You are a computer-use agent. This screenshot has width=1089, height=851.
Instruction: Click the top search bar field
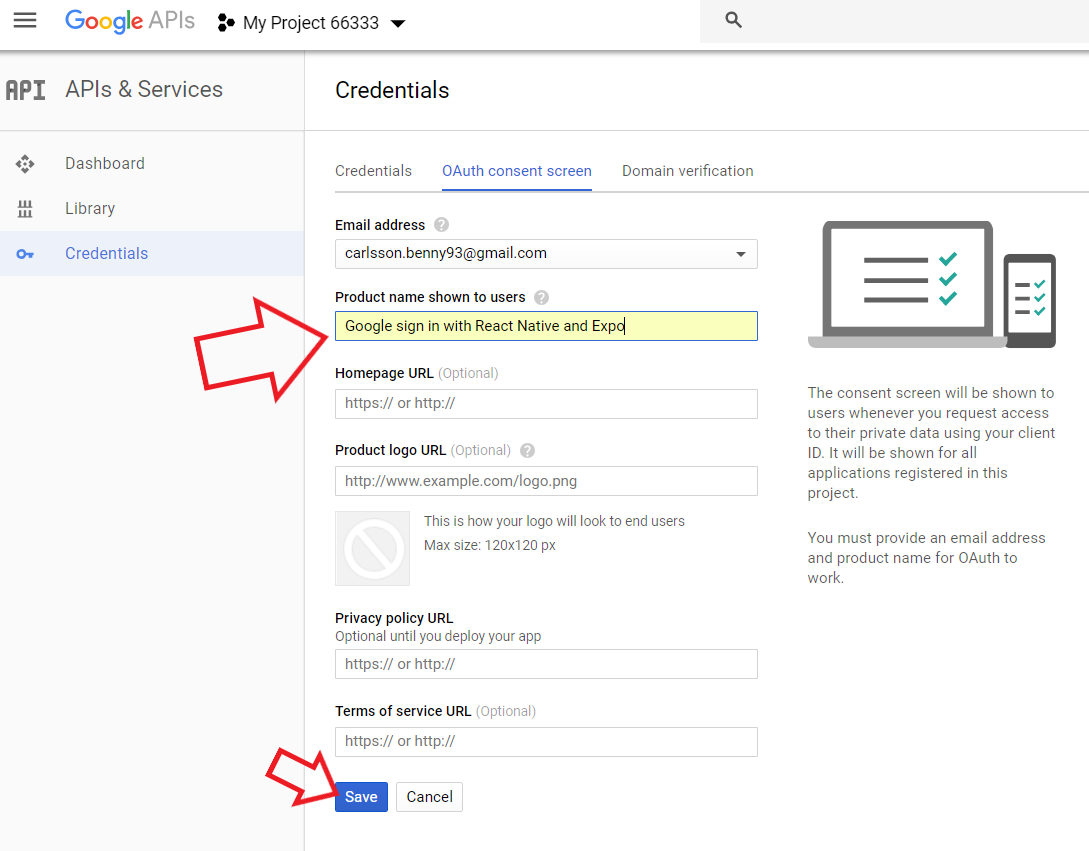[895, 21]
